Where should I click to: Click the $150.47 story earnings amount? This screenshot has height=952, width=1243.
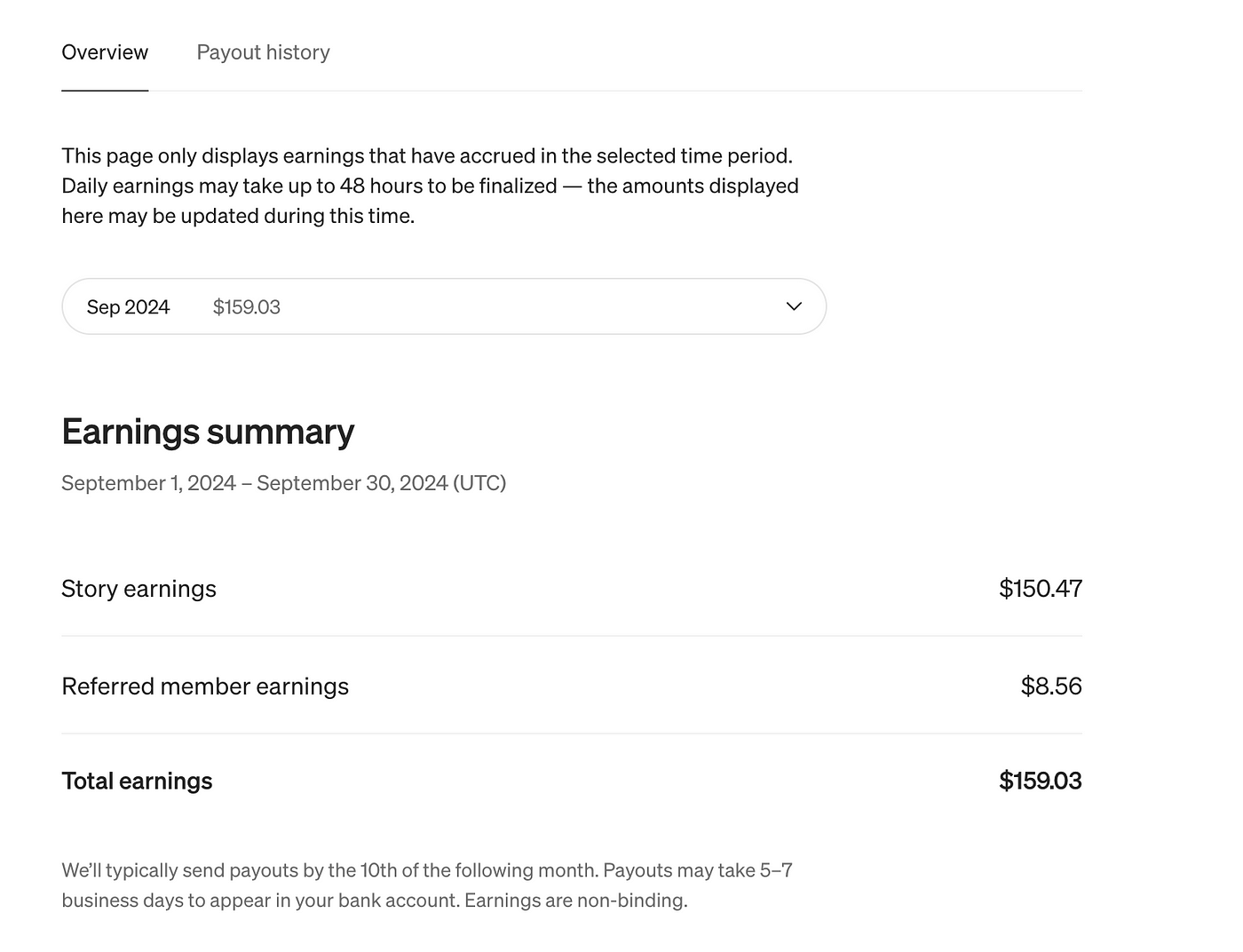1040,588
